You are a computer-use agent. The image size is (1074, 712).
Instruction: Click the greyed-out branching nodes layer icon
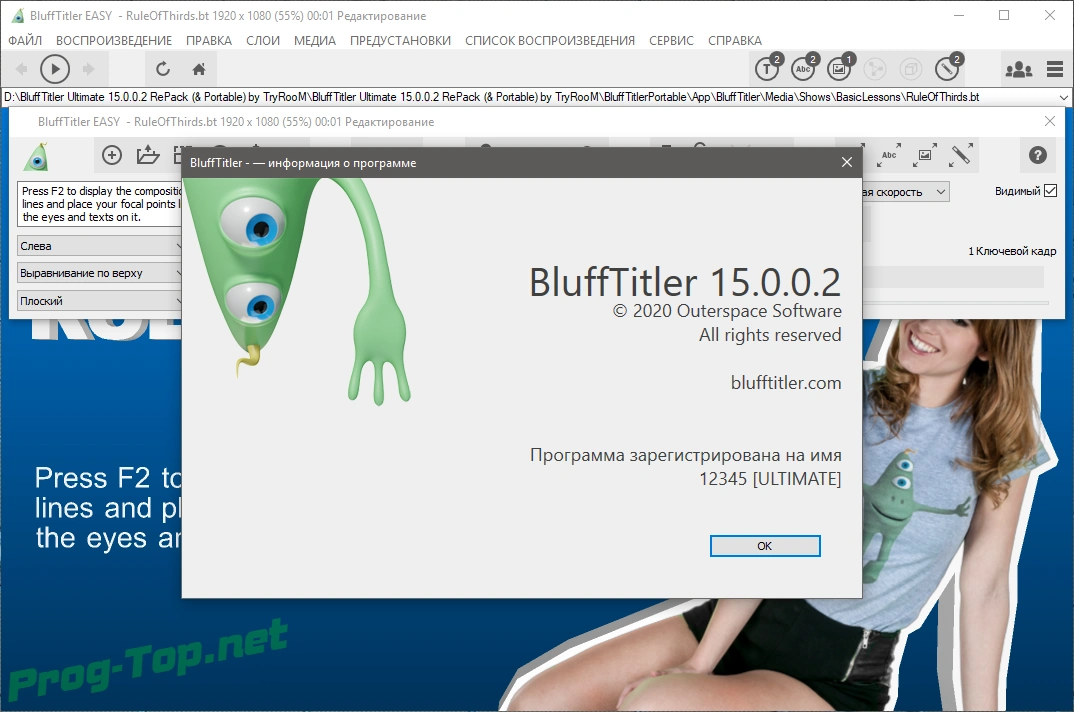[x=875, y=69]
